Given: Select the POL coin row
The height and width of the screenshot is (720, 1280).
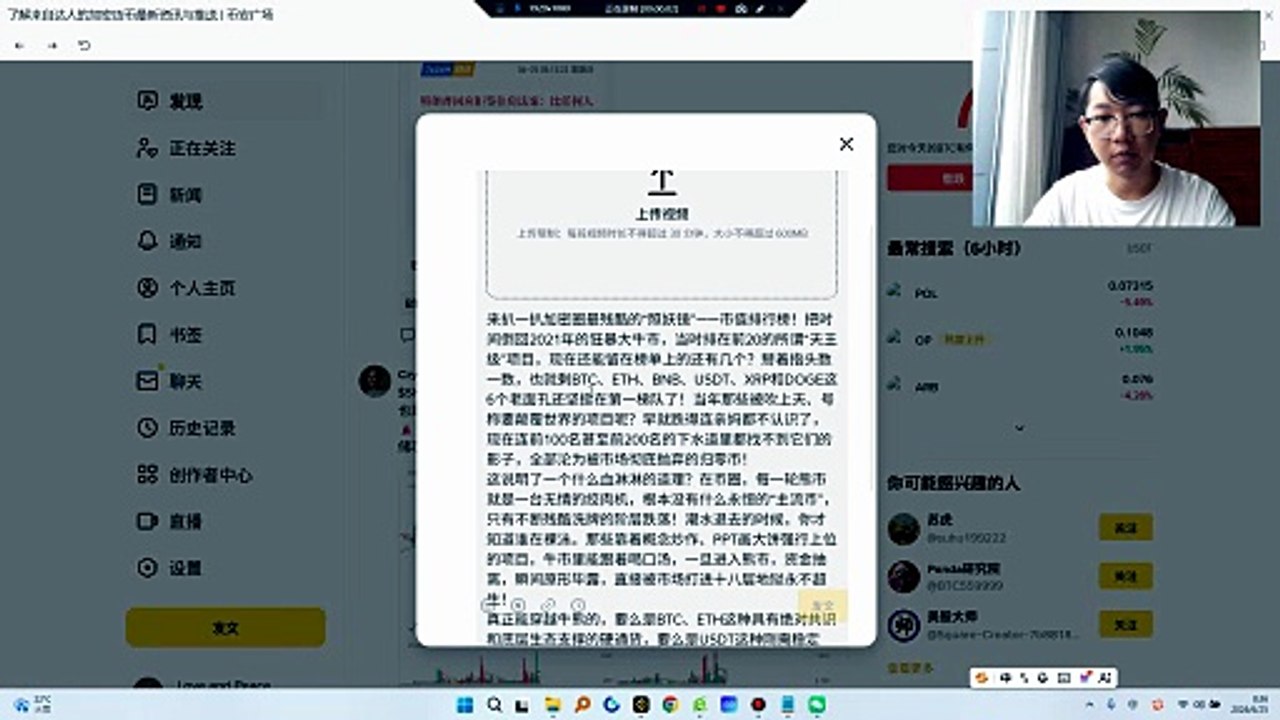Looking at the screenshot, I should pyautogui.click(x=1020, y=293).
